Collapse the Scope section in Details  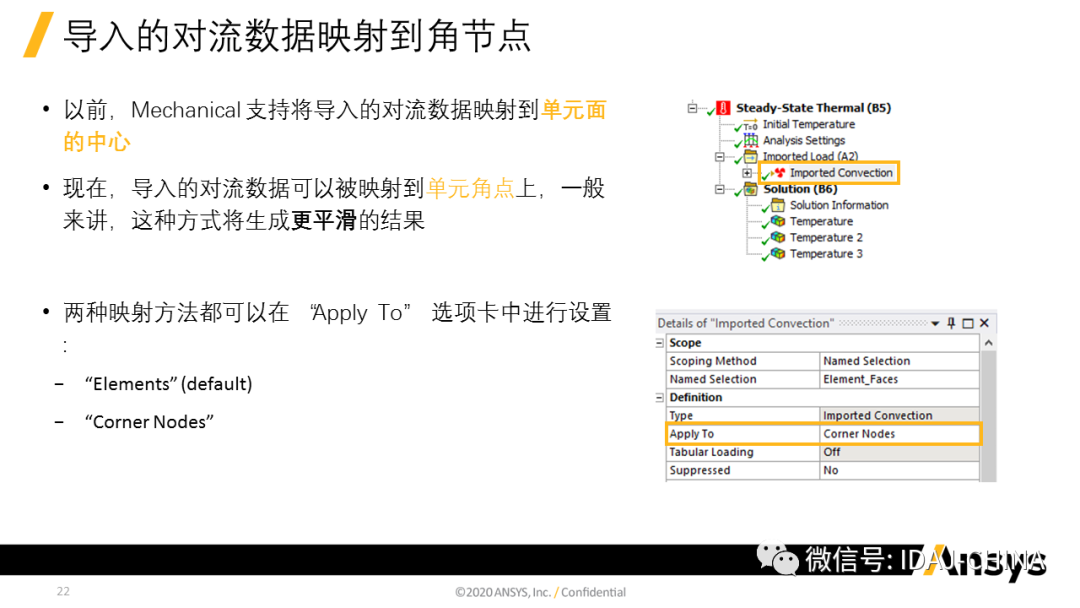click(659, 343)
